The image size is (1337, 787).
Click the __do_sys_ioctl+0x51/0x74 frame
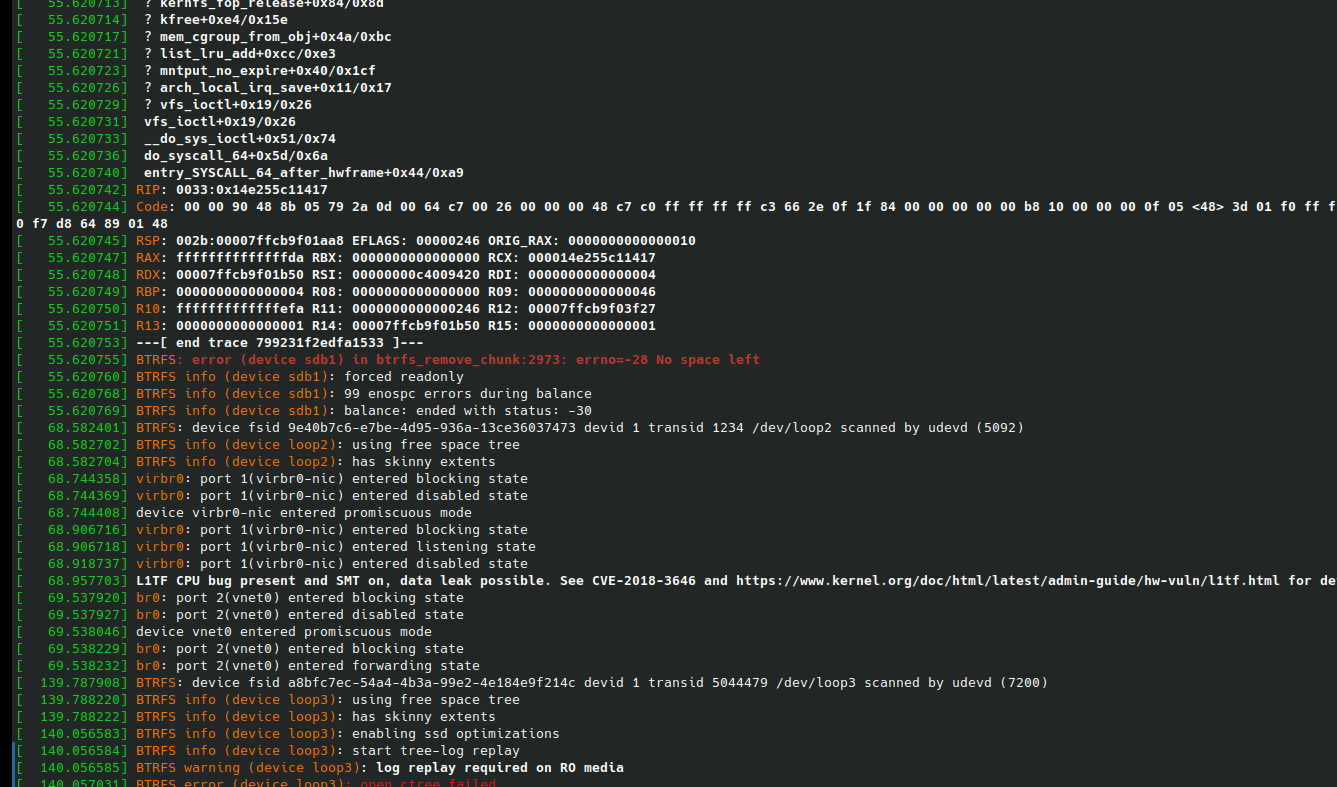pyautogui.click(x=240, y=139)
